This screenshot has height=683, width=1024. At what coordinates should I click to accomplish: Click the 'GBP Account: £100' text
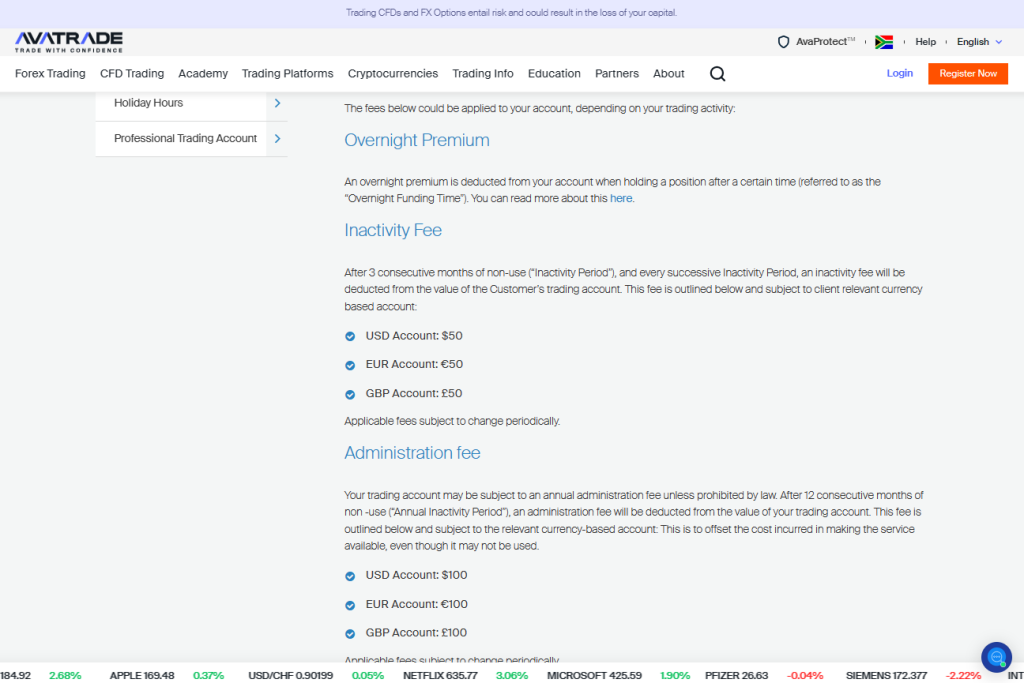[x=416, y=633]
